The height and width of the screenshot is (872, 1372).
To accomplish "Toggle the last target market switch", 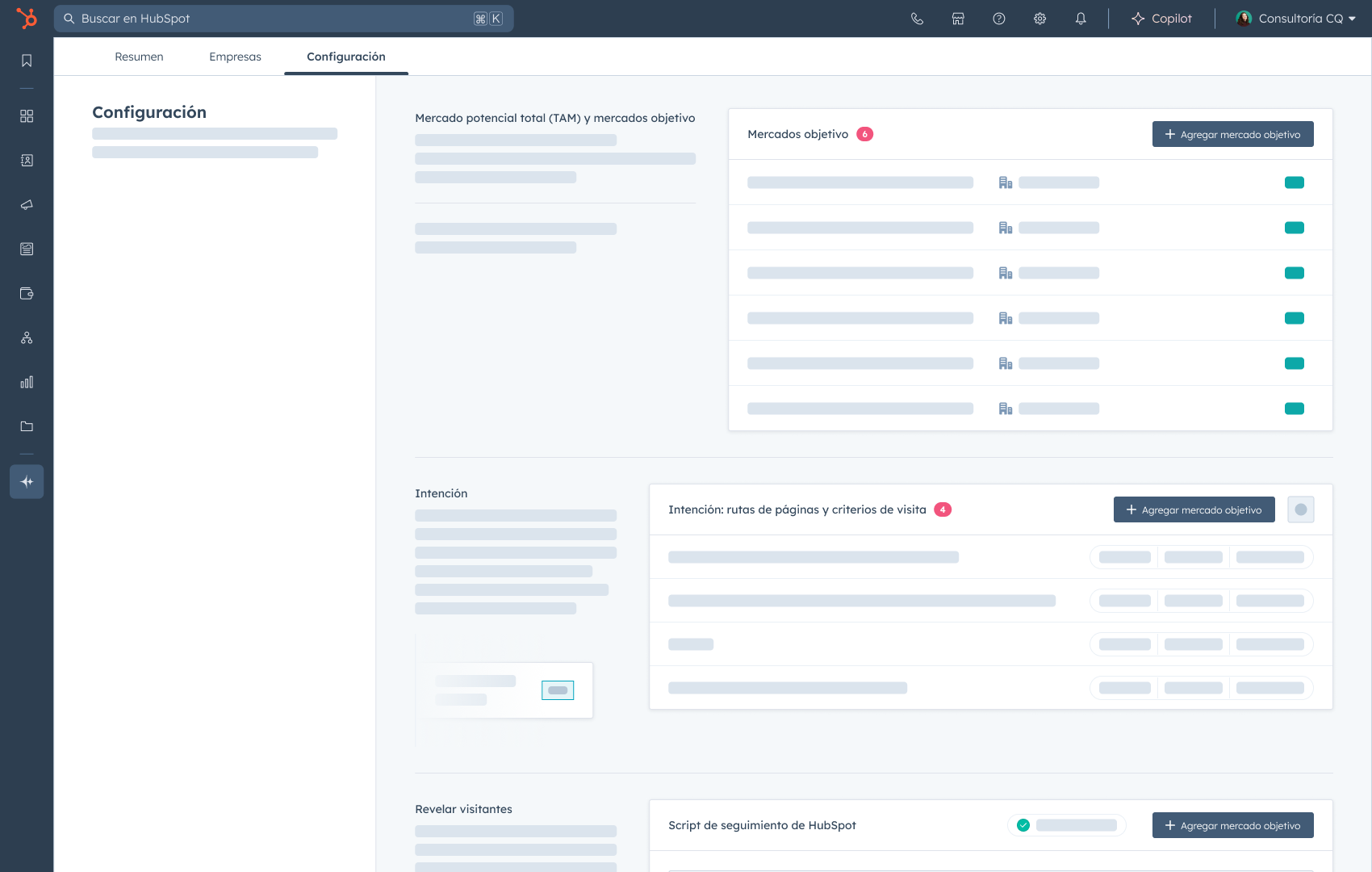I will click(1294, 409).
